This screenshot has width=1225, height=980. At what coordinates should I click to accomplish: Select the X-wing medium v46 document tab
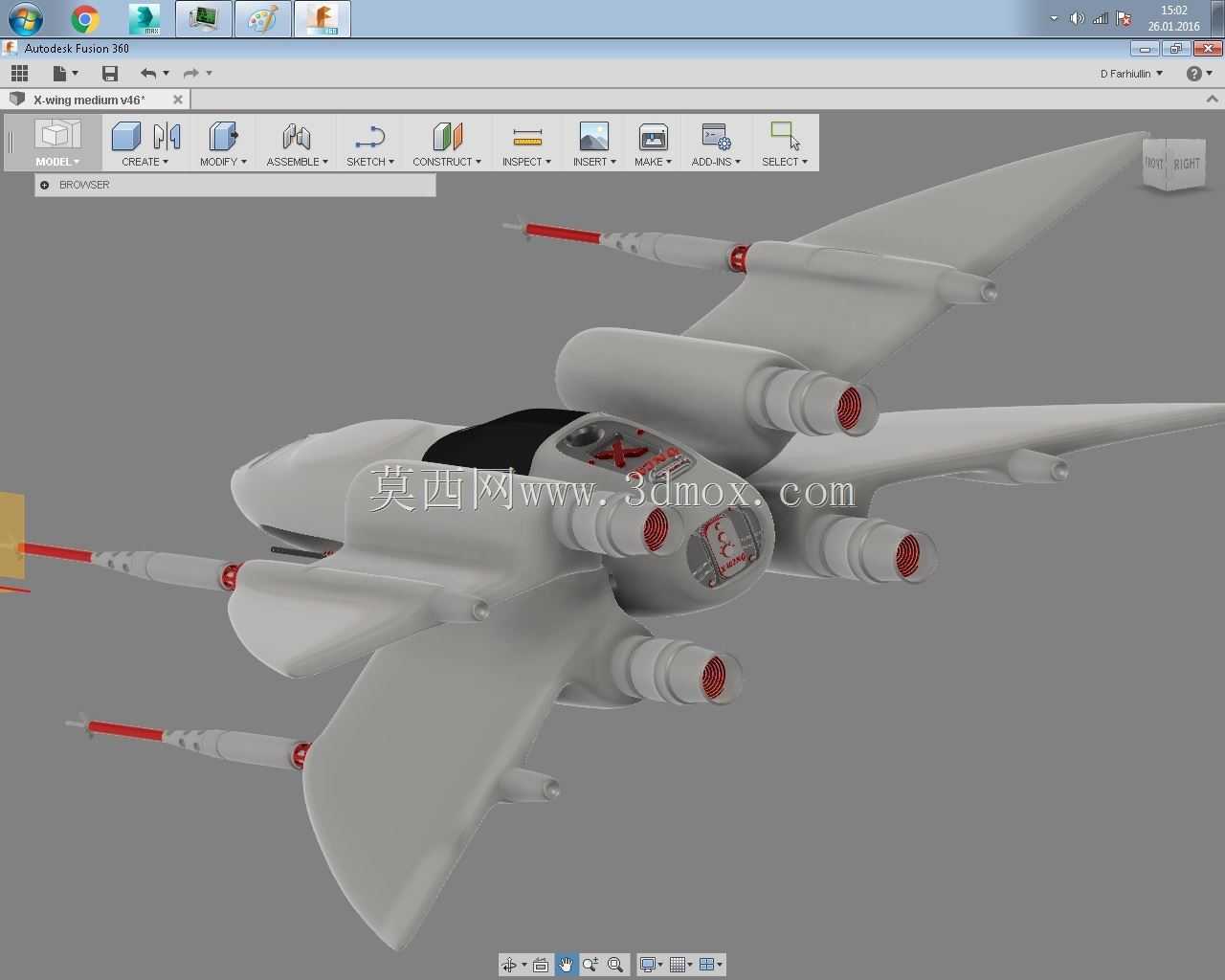(x=89, y=100)
